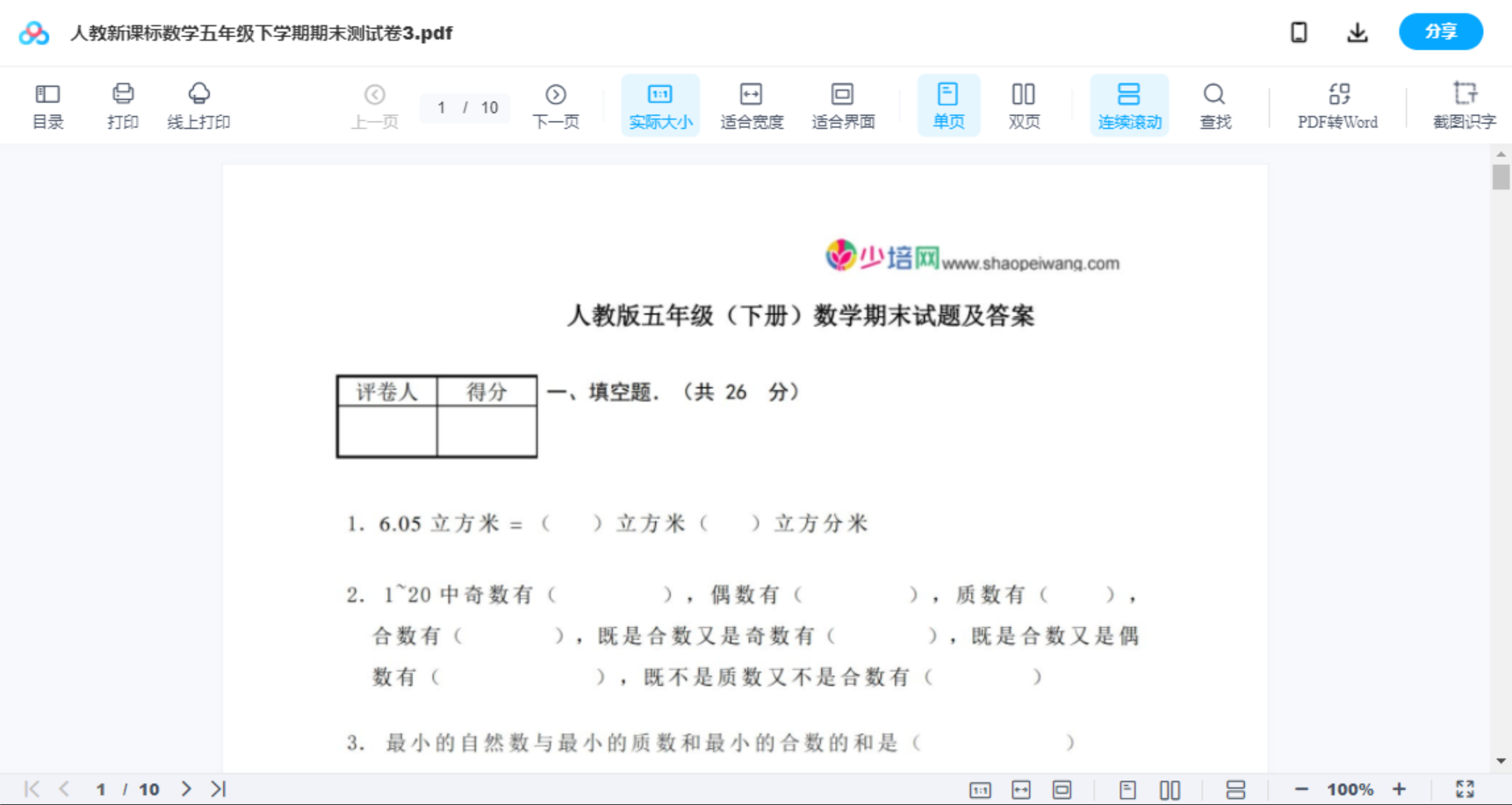Viewport: 1512px width, 805px height.
Task: Increase zoom with the plus control
Action: 1400,788
